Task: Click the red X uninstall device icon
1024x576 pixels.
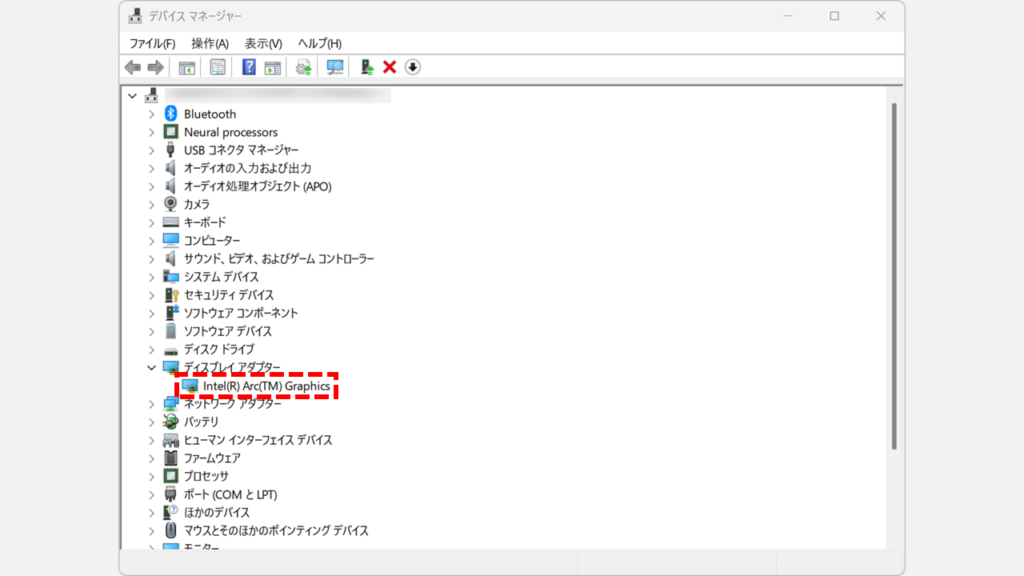Action: [390, 67]
